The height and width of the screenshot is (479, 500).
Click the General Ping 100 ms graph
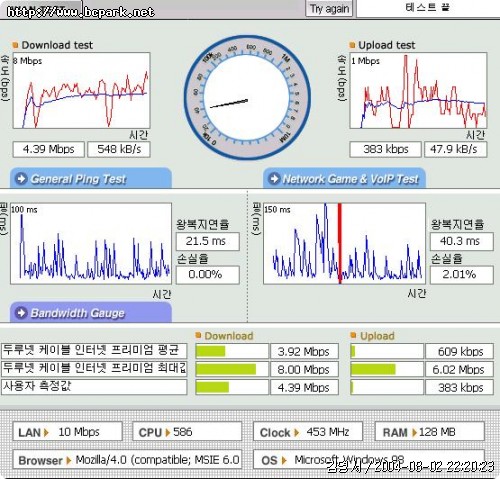[91, 243]
